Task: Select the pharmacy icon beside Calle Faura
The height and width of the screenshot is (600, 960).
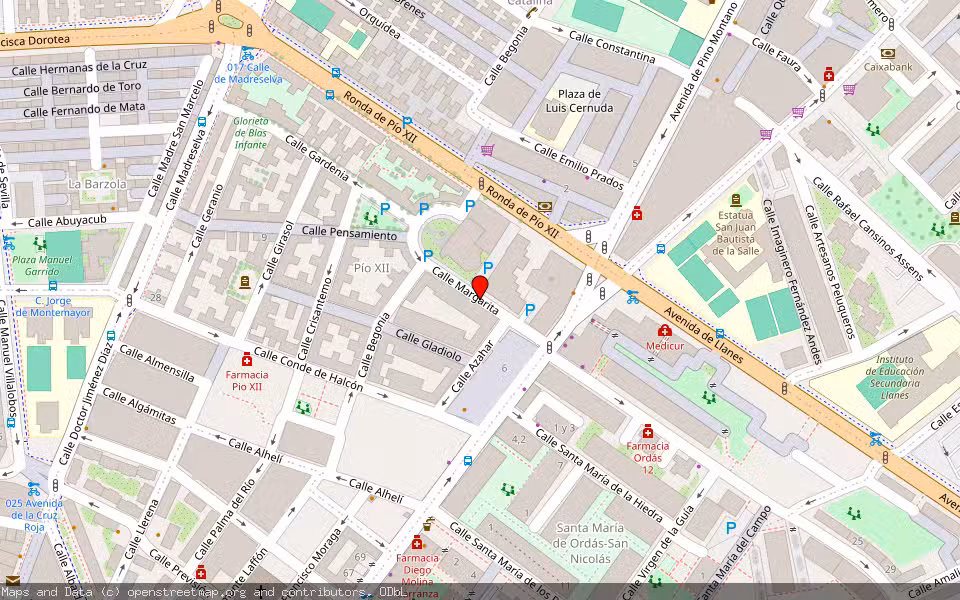Action: pos(829,74)
